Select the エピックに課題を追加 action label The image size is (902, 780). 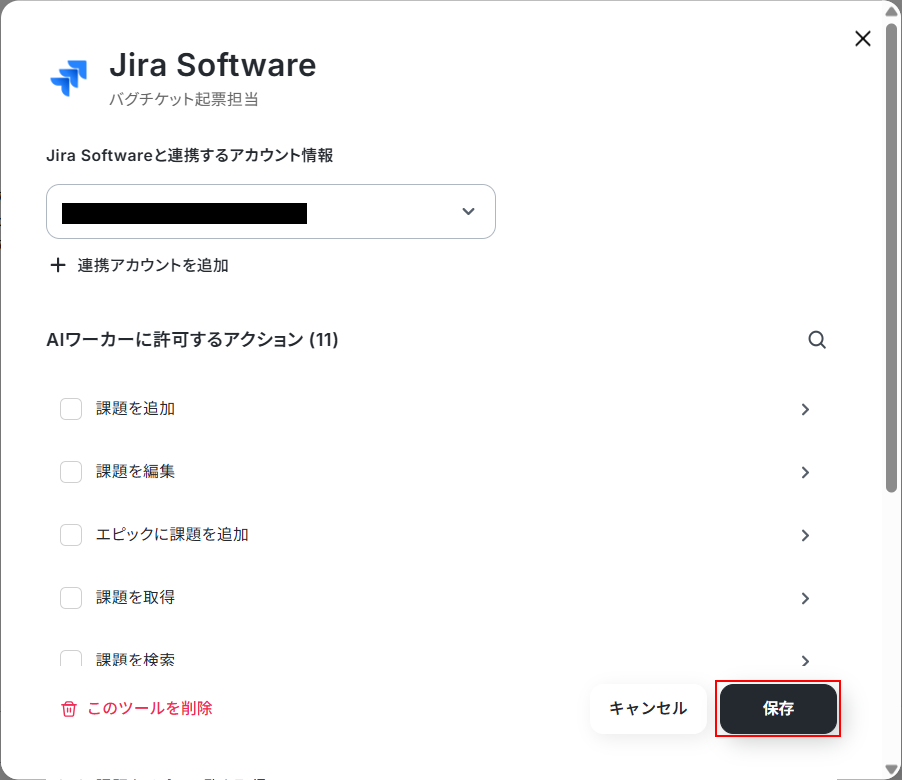172,535
